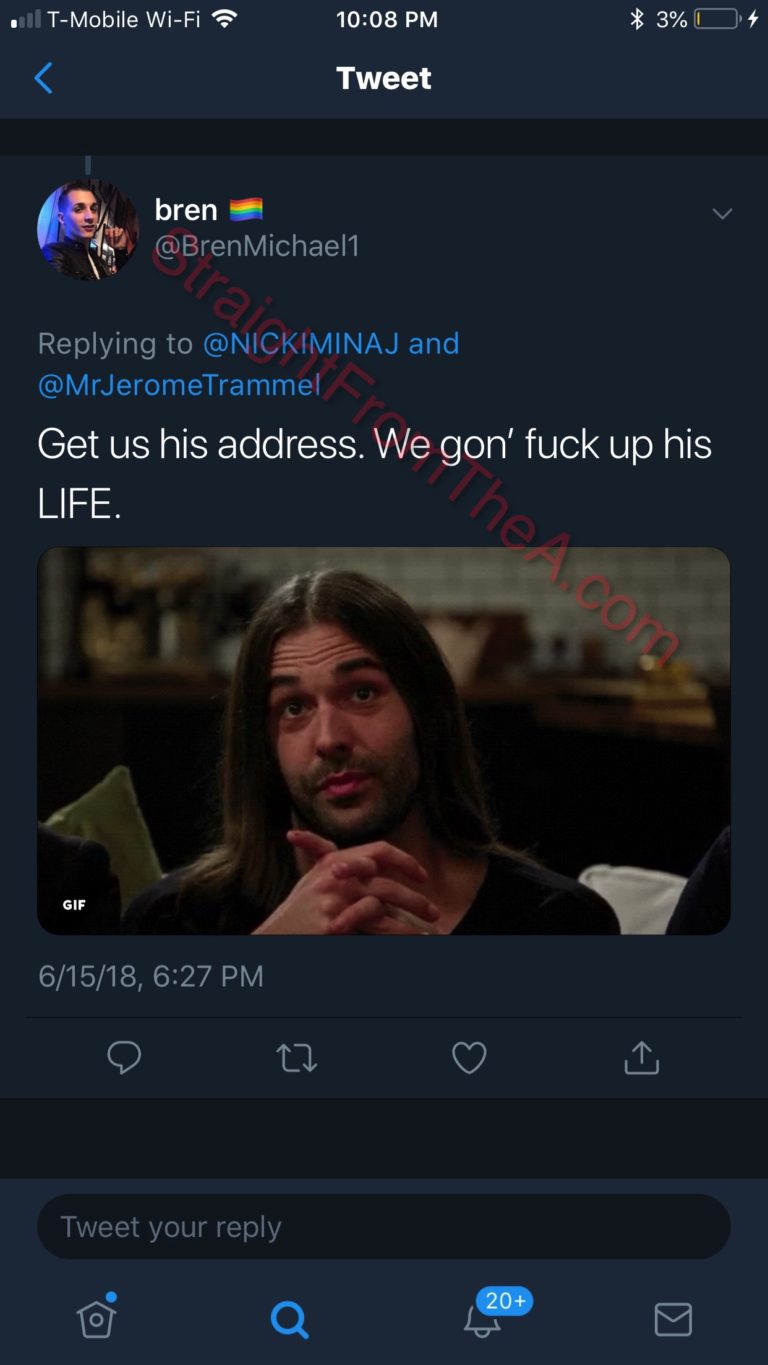Open @NICKIMINAJ mention link
Viewport: 768px width, 1365px height.
click(301, 343)
